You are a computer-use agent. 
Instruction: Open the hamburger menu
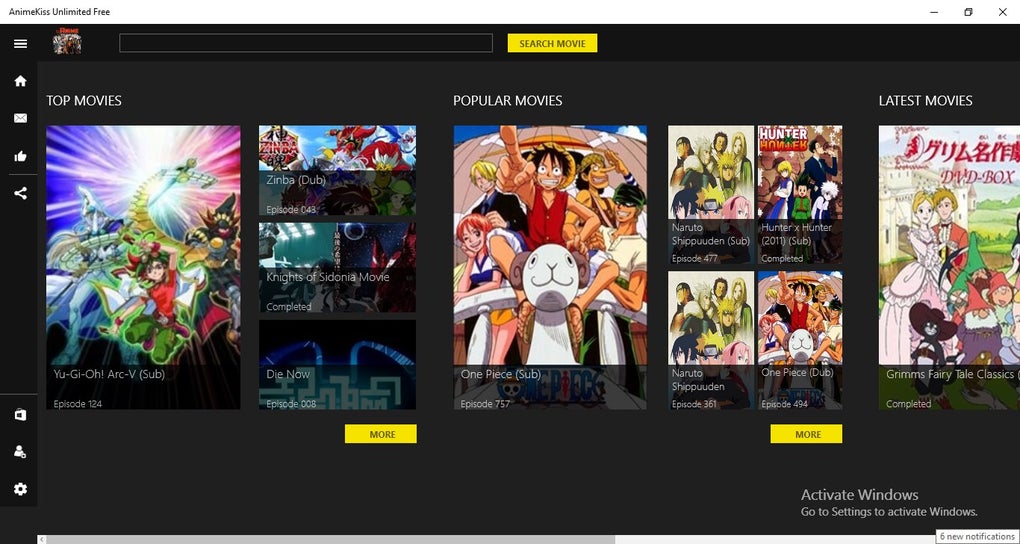(20, 44)
